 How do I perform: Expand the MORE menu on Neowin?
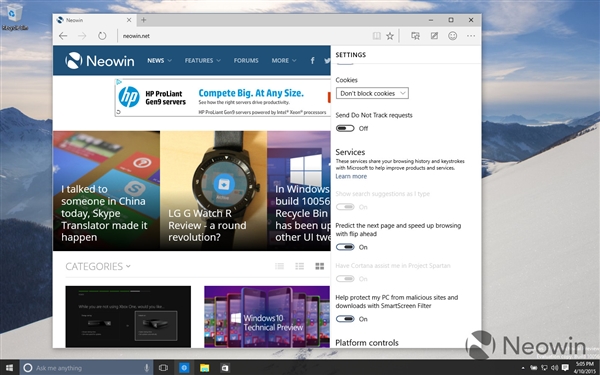[x=284, y=60]
